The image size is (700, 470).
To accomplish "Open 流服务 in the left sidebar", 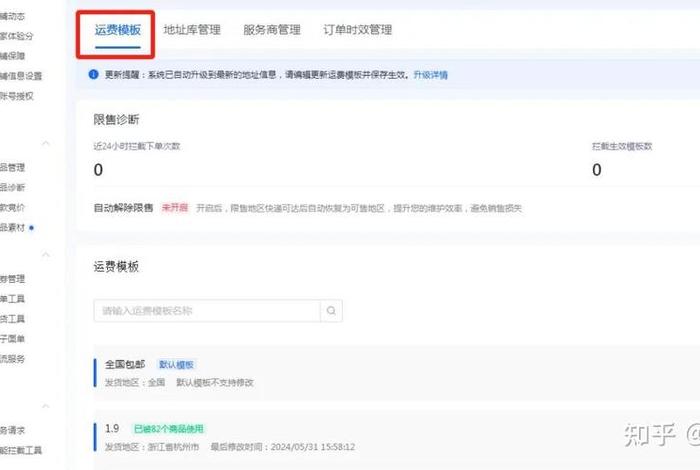I will pos(13,358).
